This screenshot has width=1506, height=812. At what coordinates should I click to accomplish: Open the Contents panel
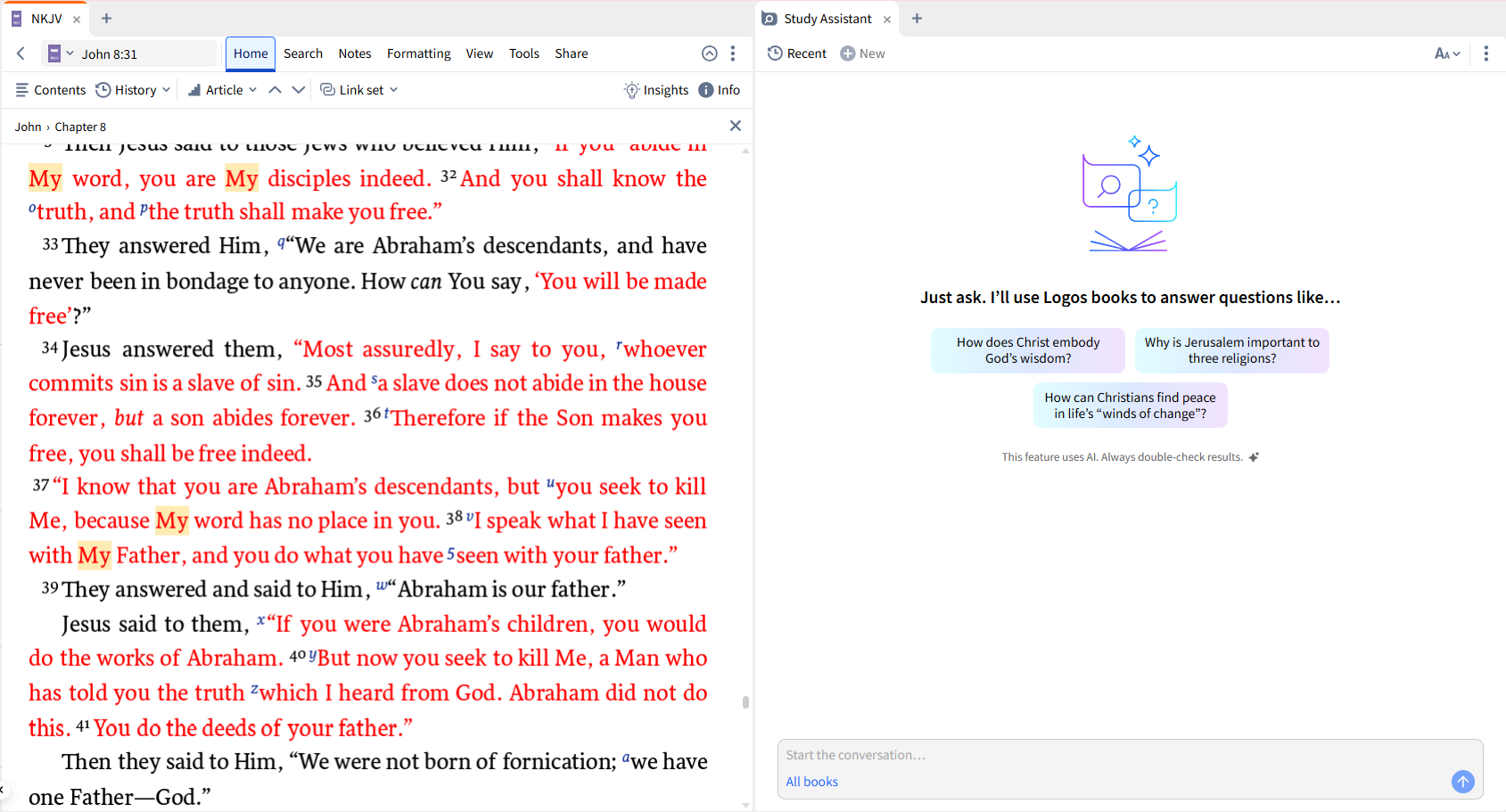(x=50, y=89)
